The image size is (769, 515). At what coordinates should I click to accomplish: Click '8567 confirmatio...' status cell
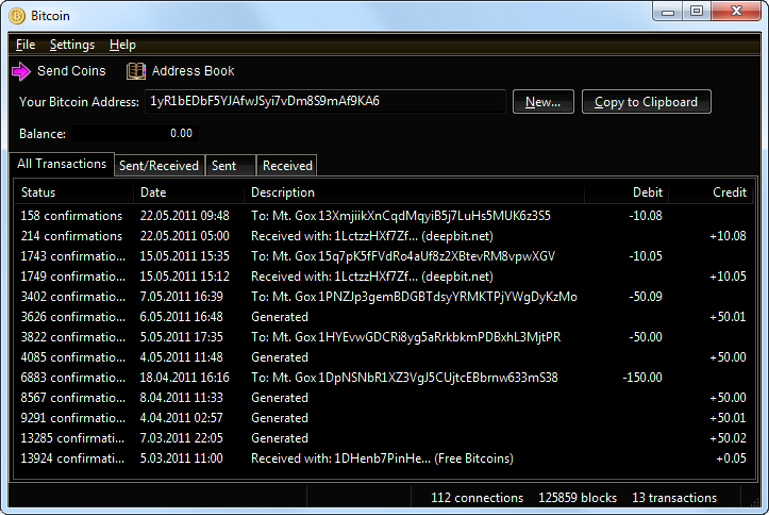tap(73, 398)
